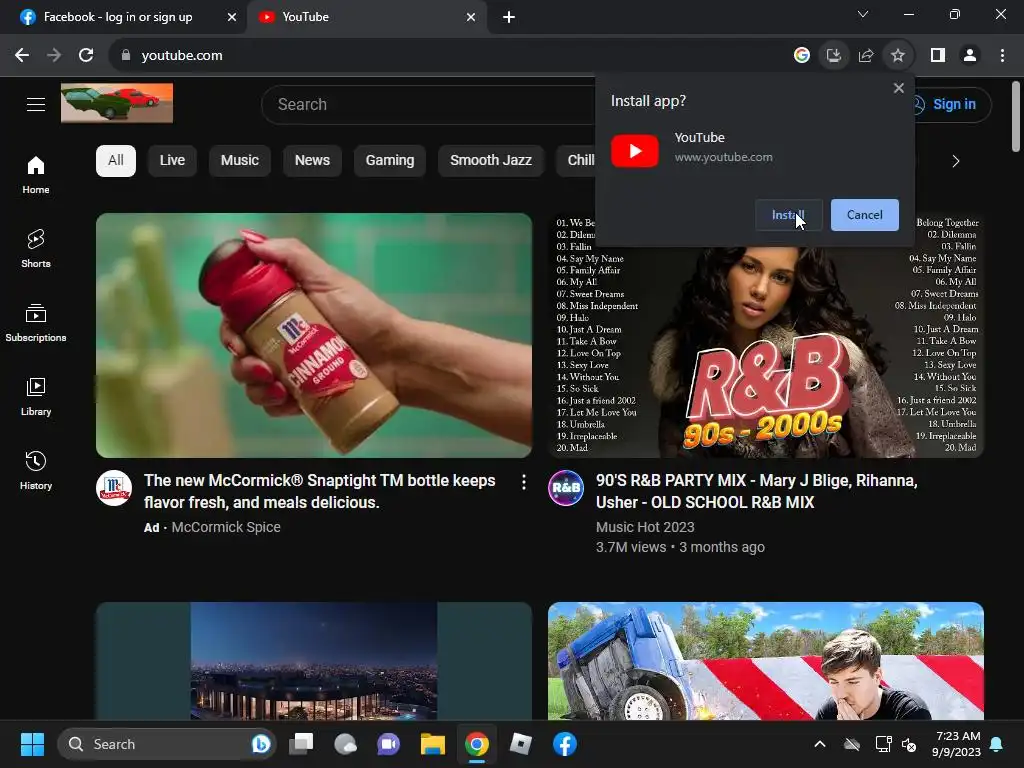This screenshot has height=768, width=1024.
Task: Open Library in the sidebar
Action: point(36,396)
